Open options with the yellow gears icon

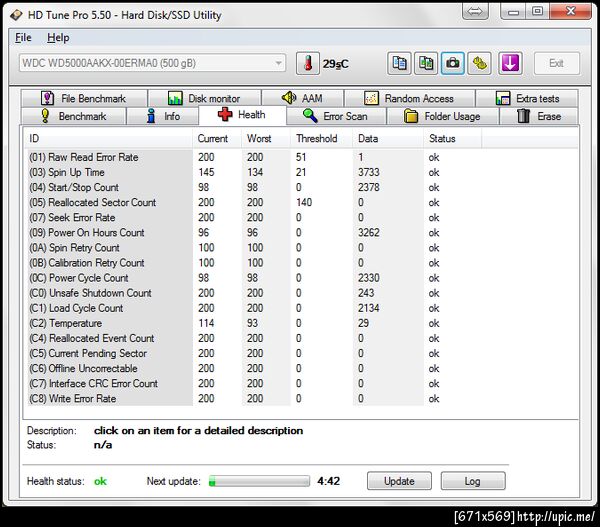pos(479,63)
